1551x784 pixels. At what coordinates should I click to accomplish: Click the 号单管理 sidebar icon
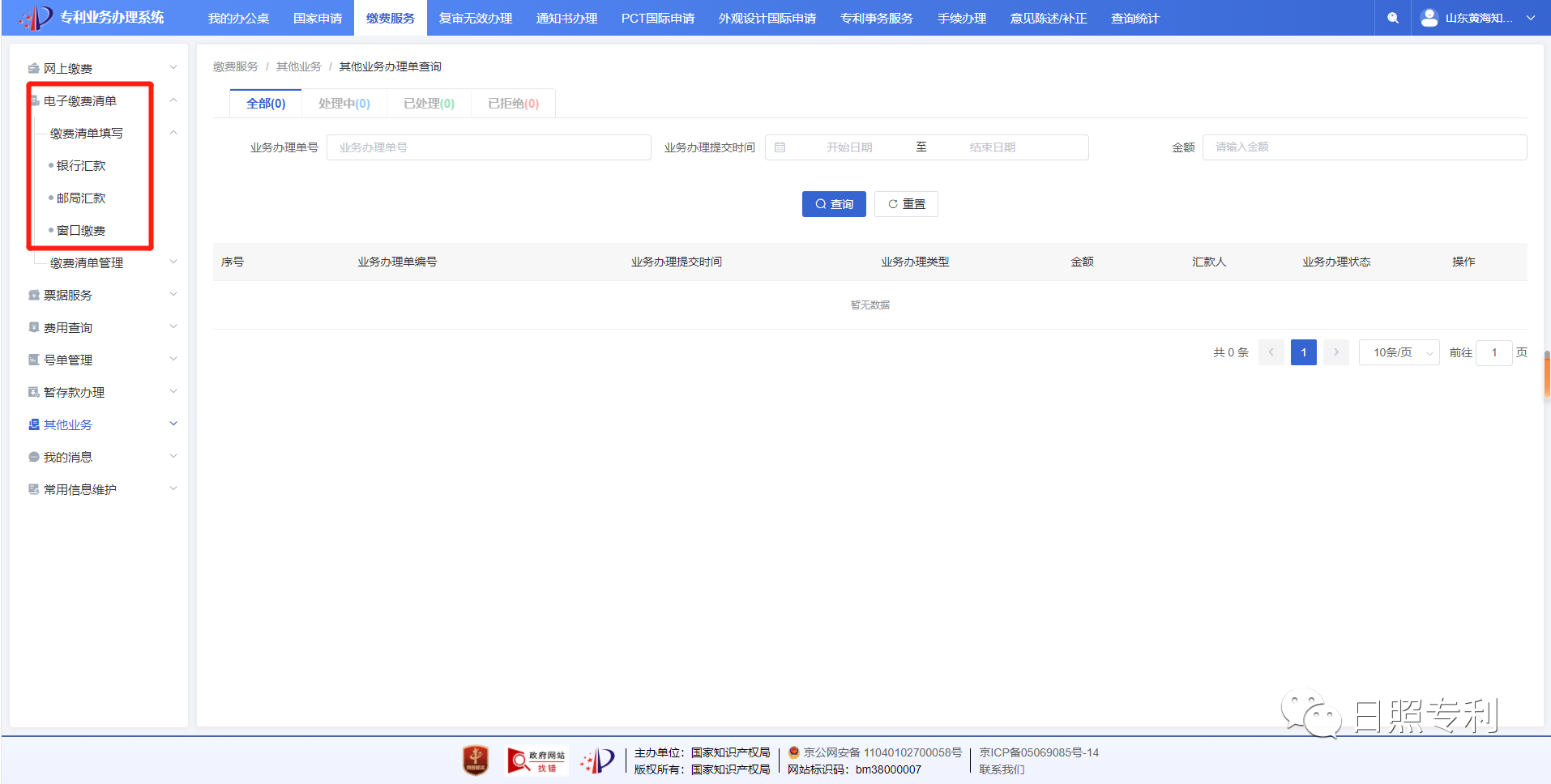(34, 360)
